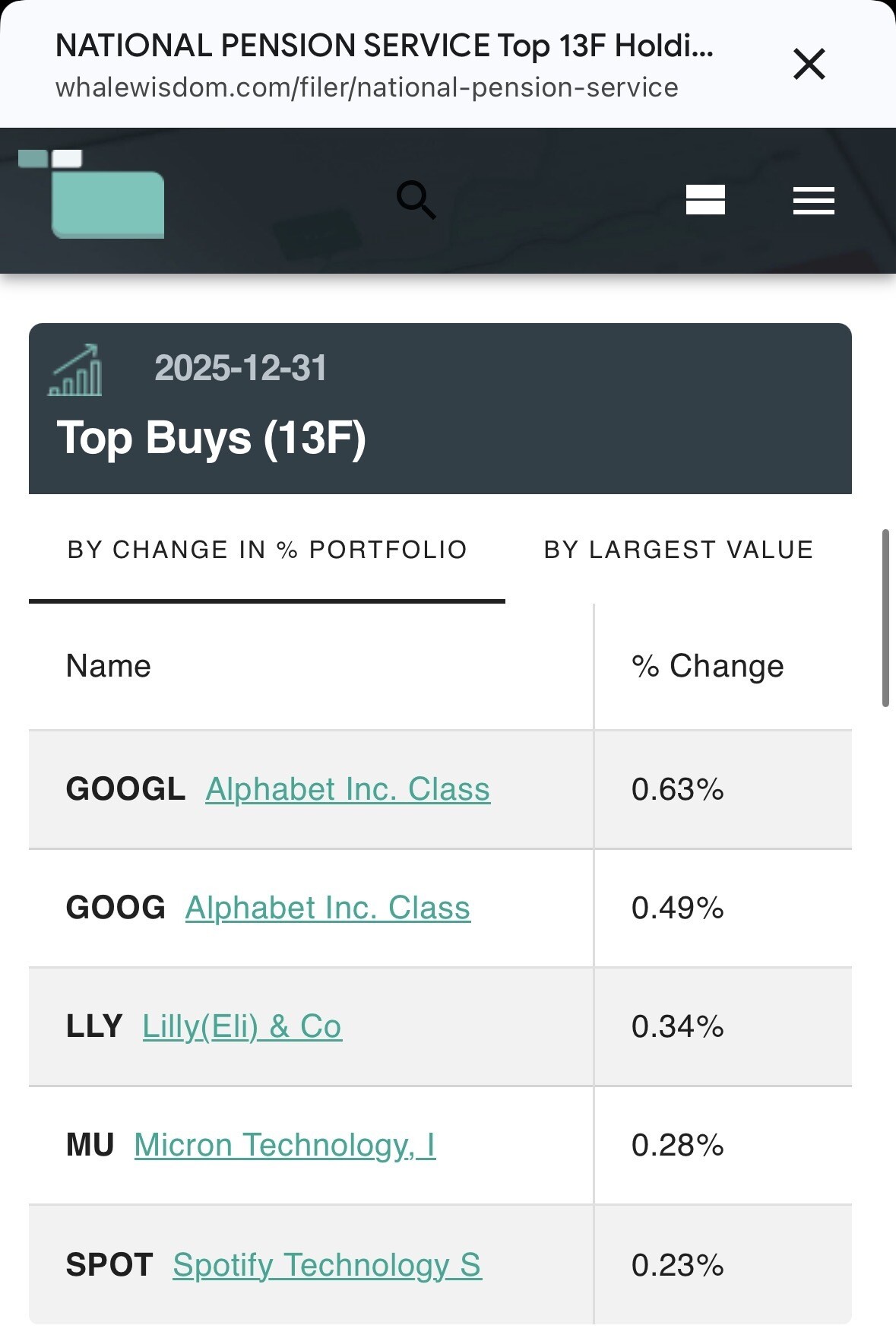The image size is (896, 1335).
Task: Click the page scrollbar thumb
Action: tap(885, 618)
